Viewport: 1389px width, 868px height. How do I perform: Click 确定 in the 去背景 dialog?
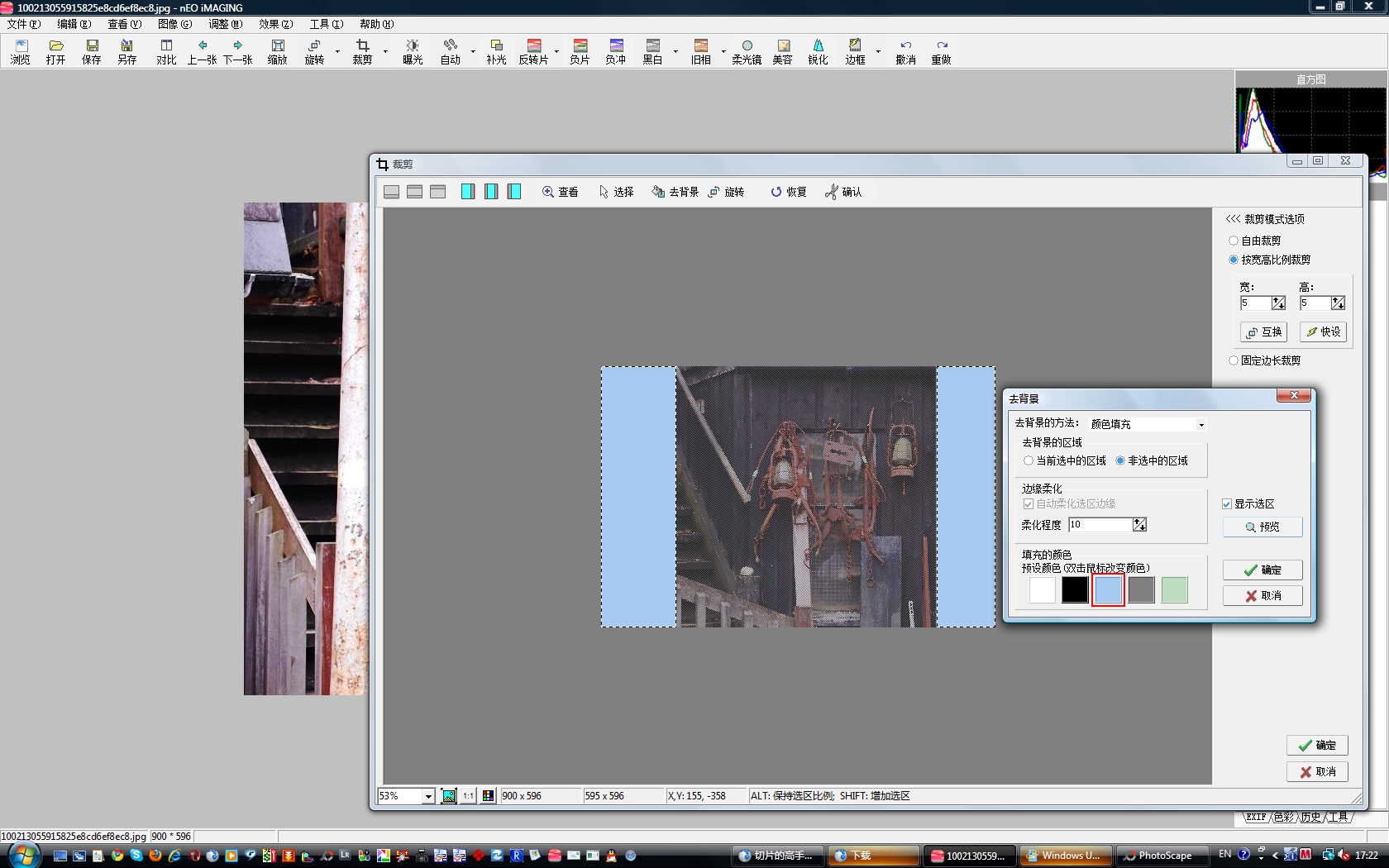point(1263,570)
